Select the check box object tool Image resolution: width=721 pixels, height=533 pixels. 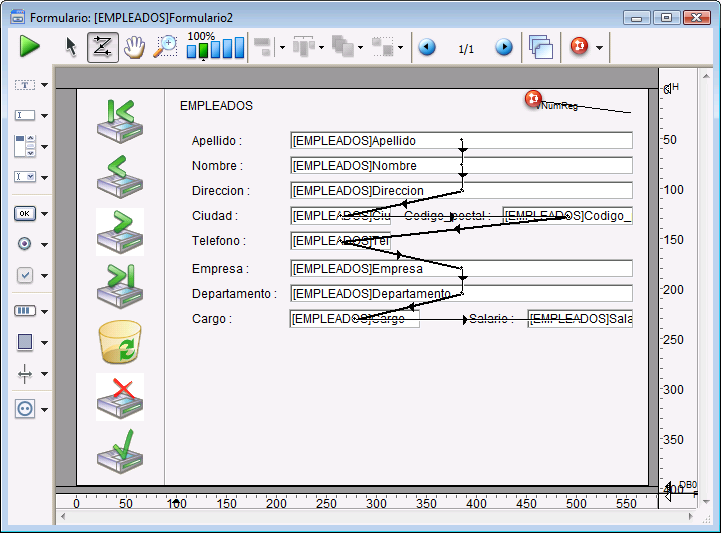(x=25, y=275)
